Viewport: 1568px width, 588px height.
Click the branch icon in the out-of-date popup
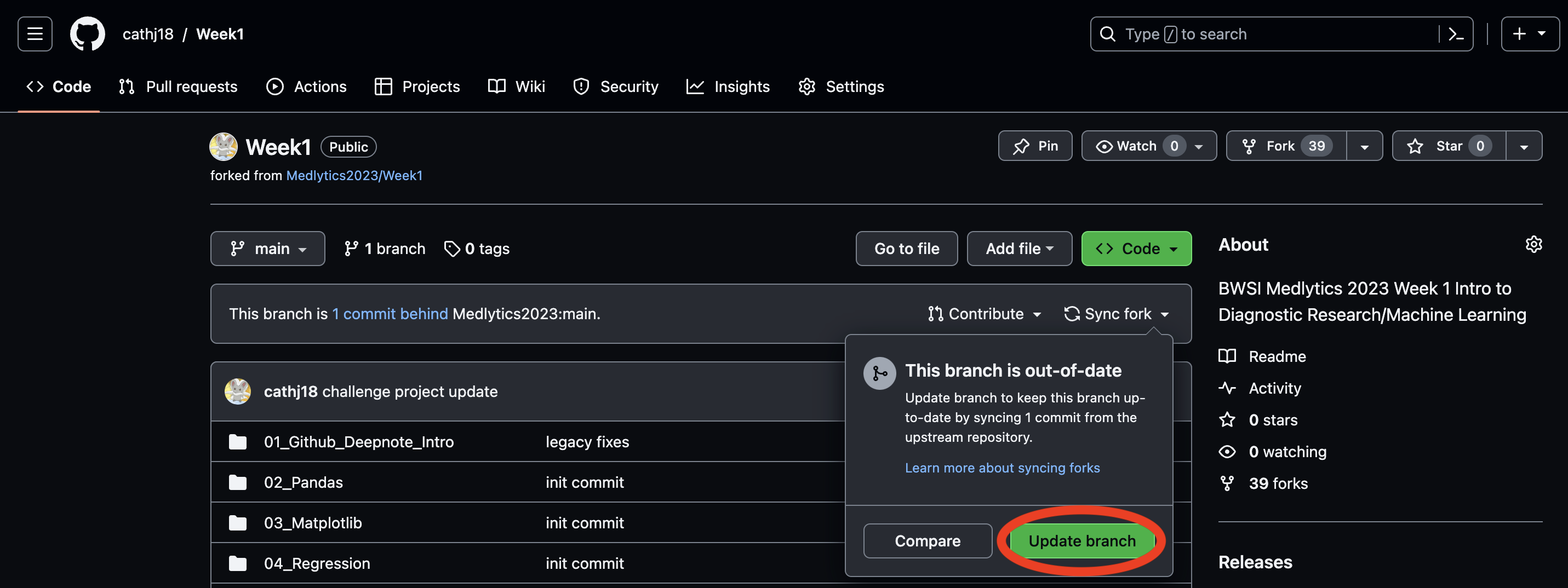pos(879,373)
